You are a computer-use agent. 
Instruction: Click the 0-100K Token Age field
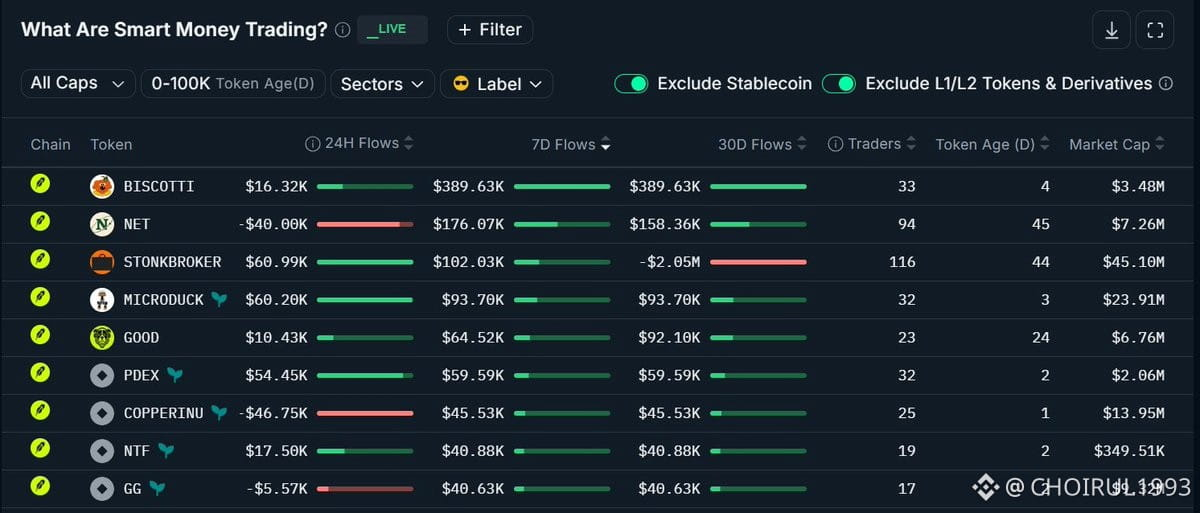(233, 84)
